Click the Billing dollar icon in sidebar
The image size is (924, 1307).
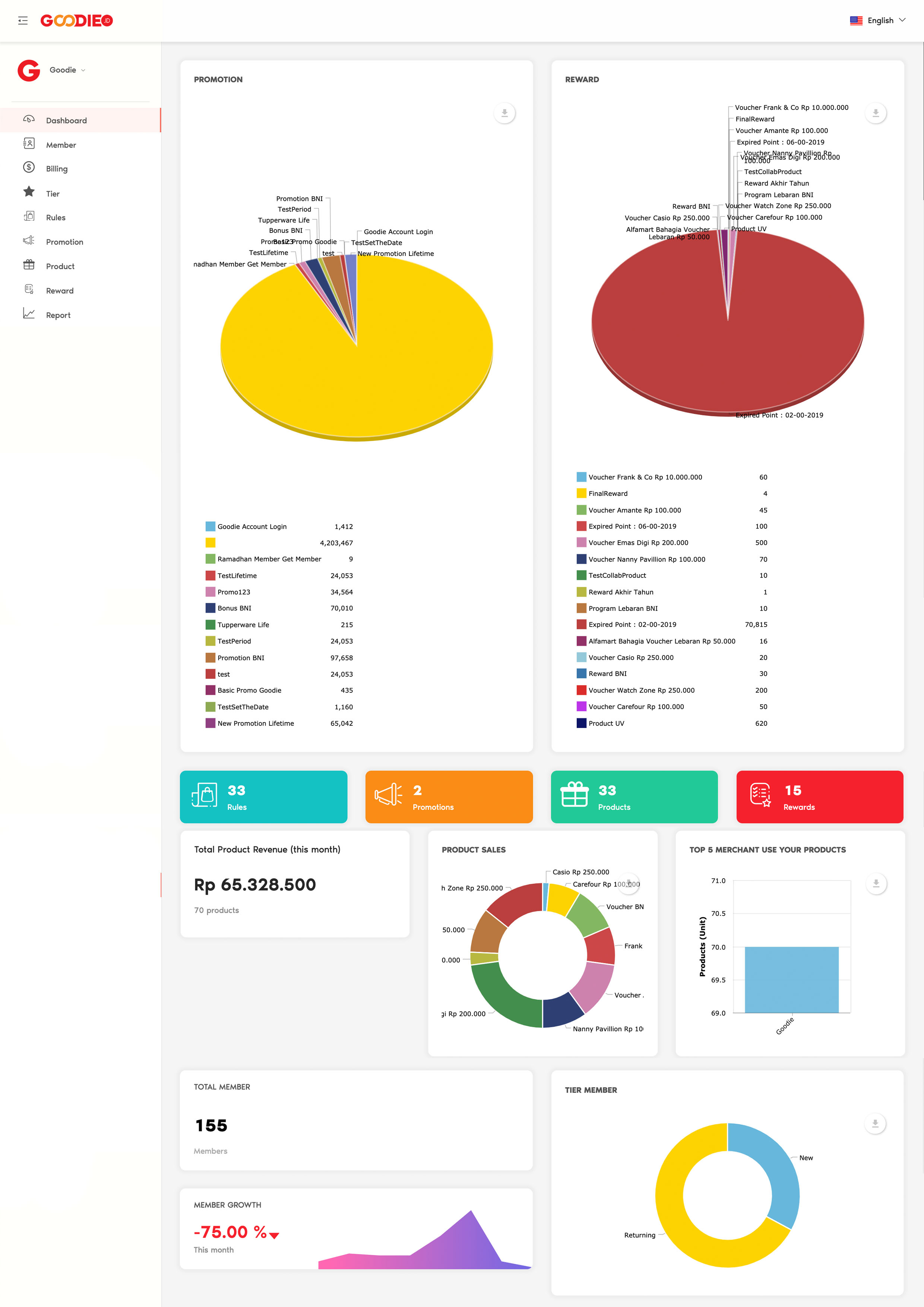(29, 167)
